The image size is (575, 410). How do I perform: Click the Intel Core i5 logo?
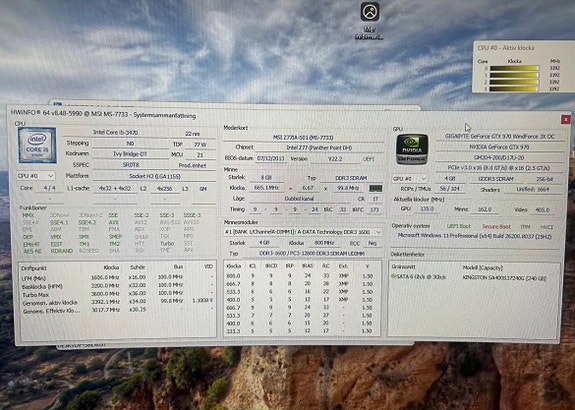pyautogui.click(x=37, y=145)
